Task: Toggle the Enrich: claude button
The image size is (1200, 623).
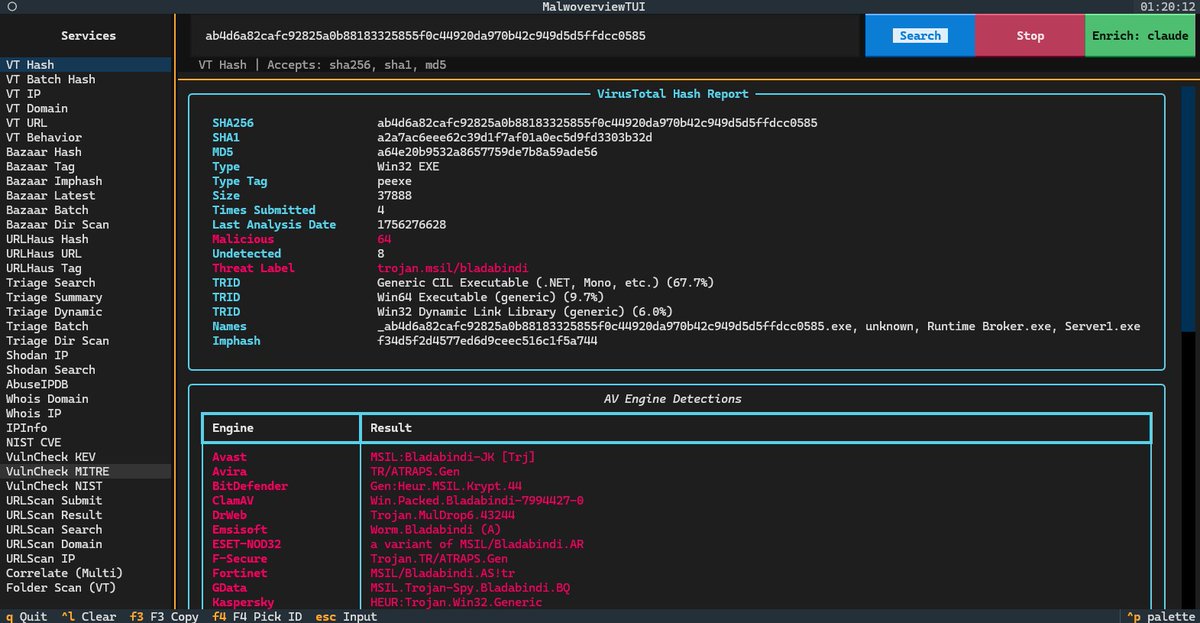Action: click(1140, 36)
